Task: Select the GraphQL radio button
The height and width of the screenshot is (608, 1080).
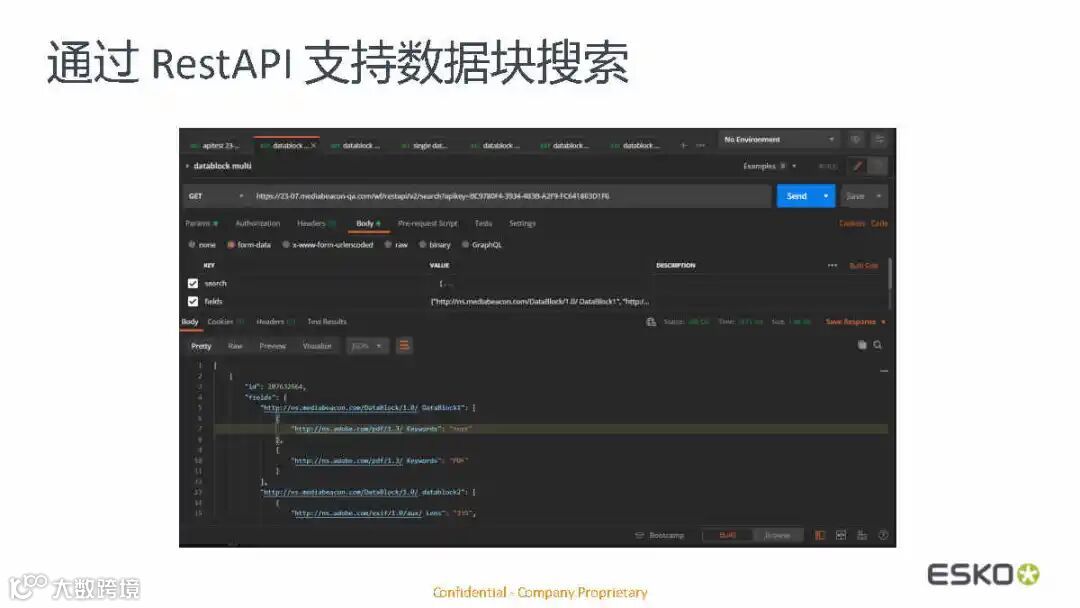Action: pyautogui.click(x=466, y=244)
